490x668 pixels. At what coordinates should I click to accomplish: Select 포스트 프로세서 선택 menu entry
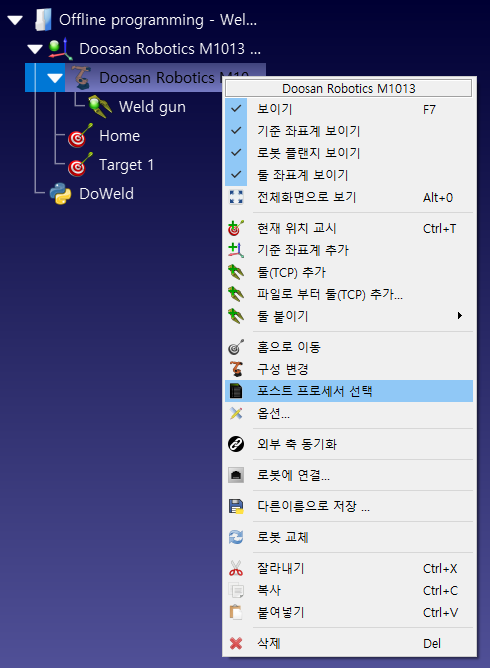point(349,391)
